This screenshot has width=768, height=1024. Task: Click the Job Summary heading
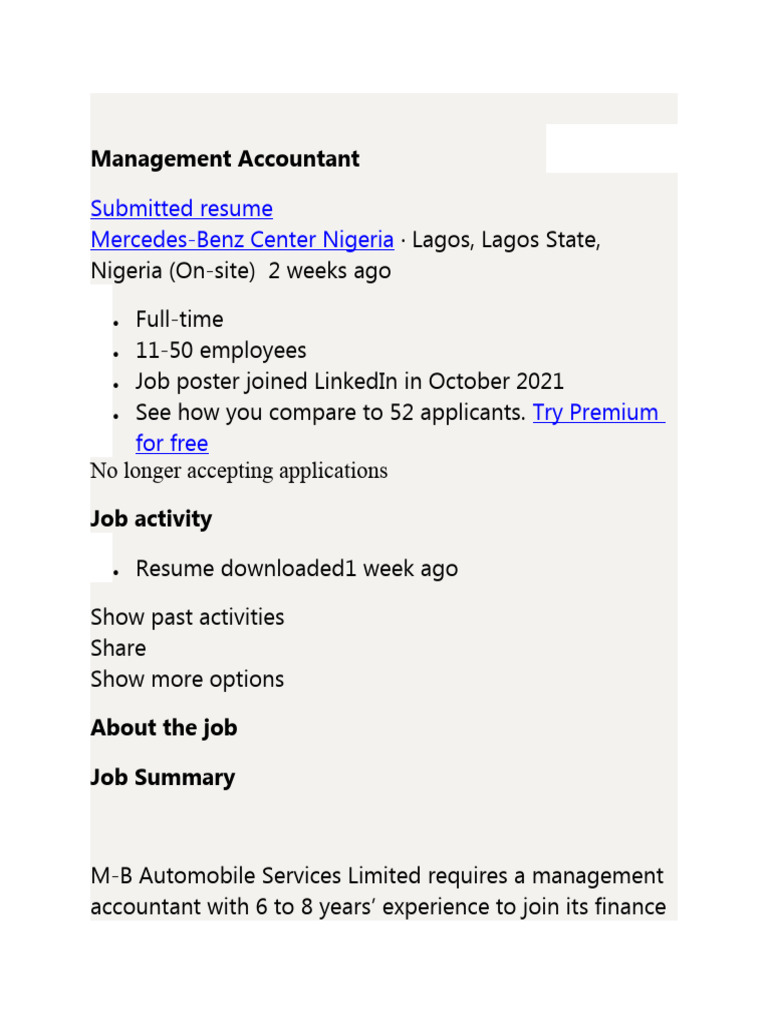(x=163, y=778)
